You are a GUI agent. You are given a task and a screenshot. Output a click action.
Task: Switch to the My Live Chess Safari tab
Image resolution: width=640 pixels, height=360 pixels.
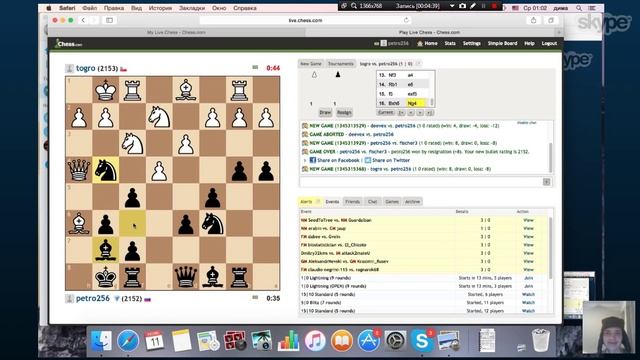[x=176, y=32]
